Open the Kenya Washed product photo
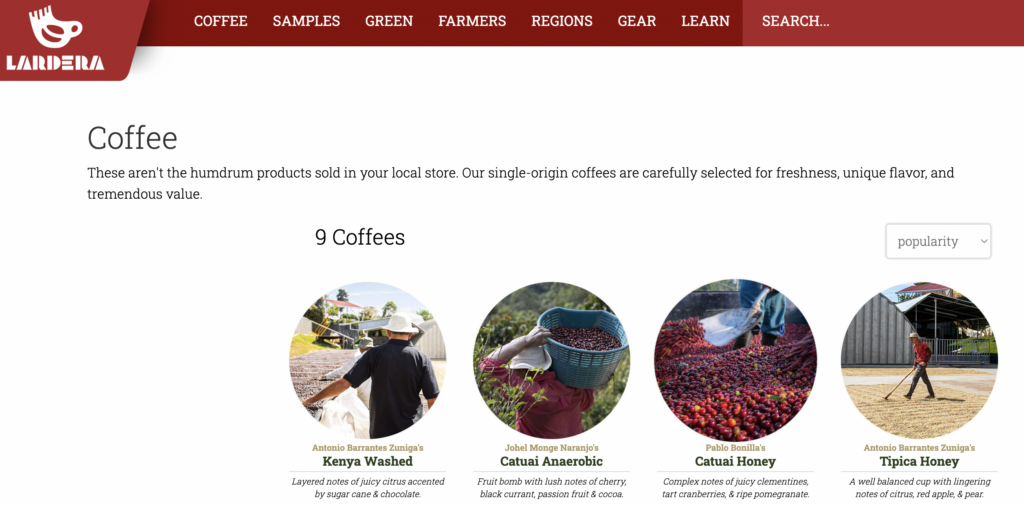This screenshot has height=505, width=1024. (368, 360)
